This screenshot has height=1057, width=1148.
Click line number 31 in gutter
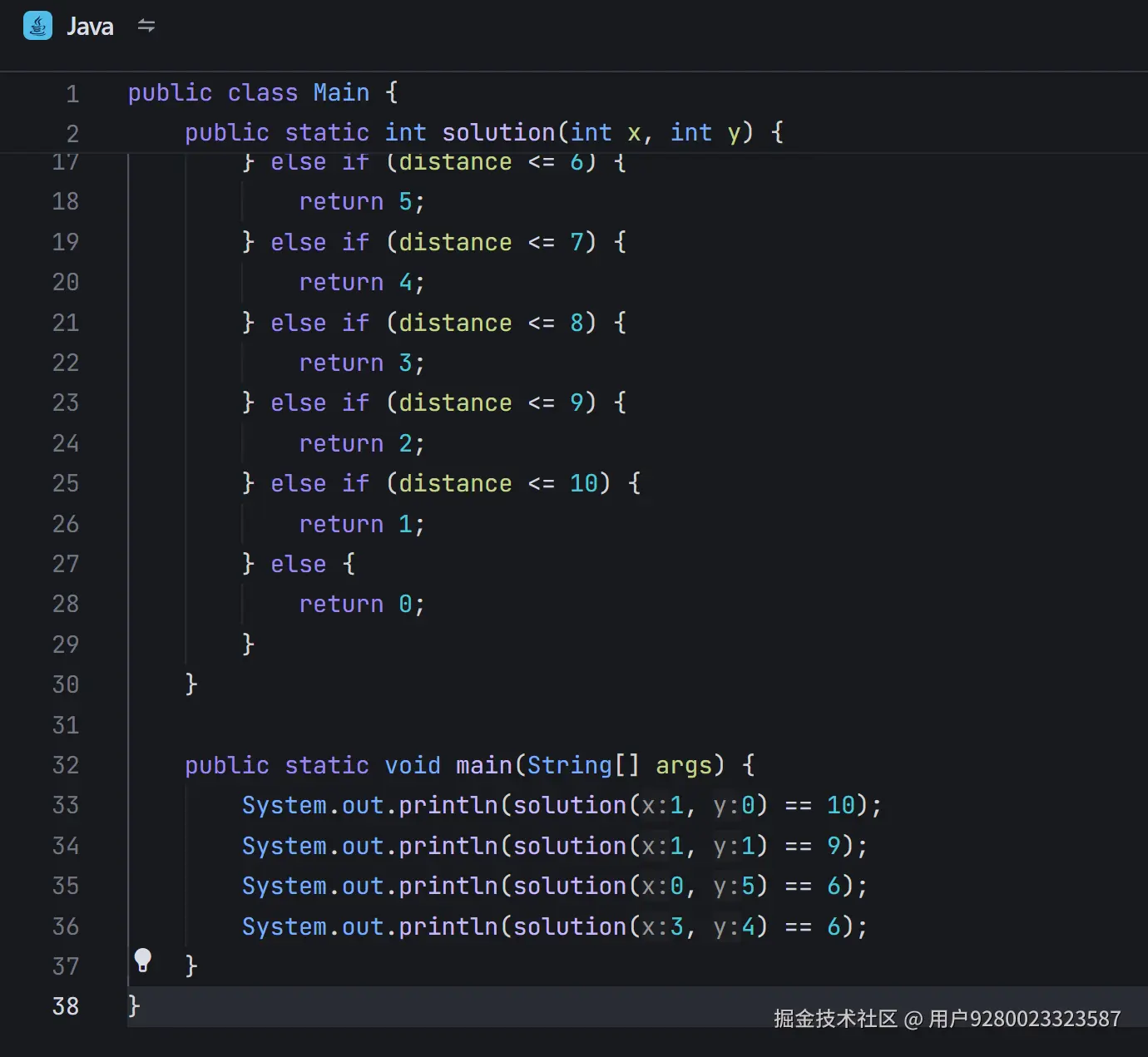(66, 725)
